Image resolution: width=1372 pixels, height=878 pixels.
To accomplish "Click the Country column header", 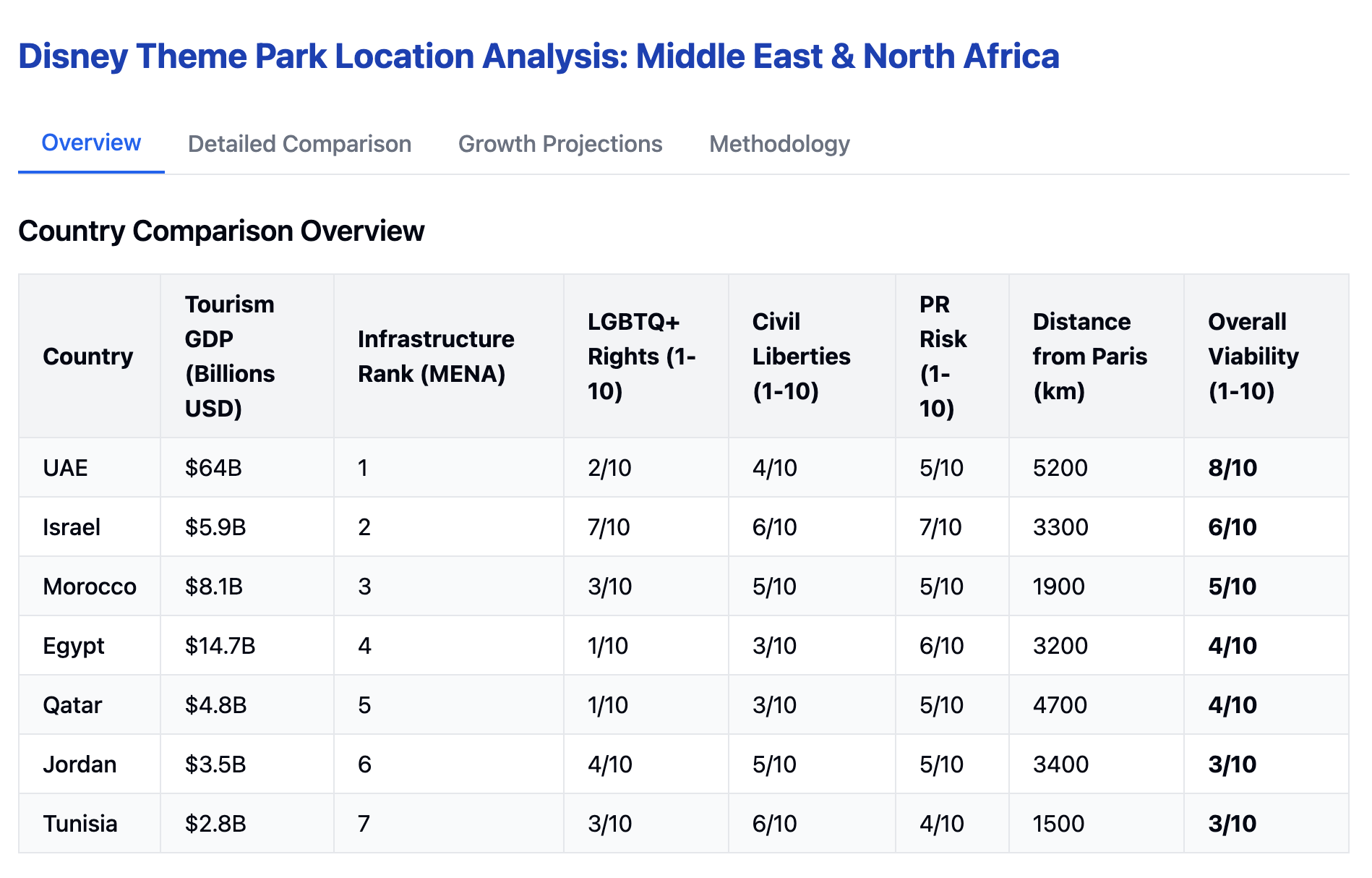I will [88, 357].
